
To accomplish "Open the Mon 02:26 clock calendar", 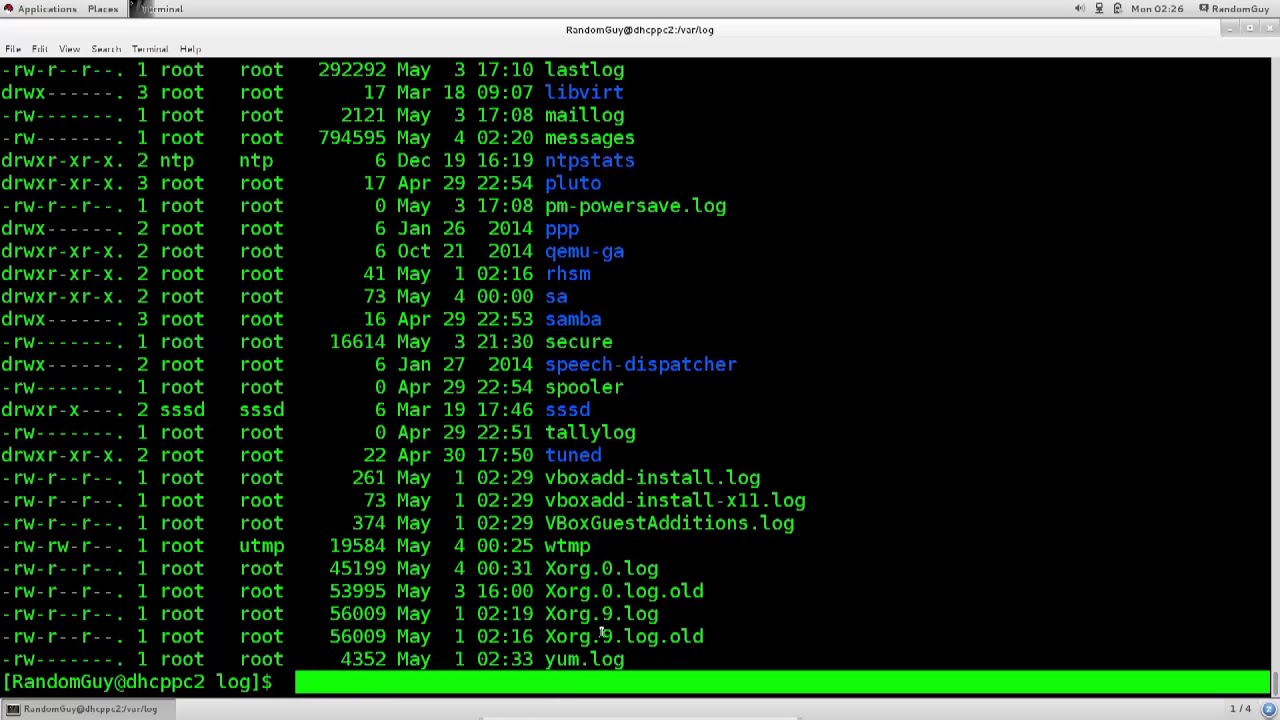I will [1157, 9].
